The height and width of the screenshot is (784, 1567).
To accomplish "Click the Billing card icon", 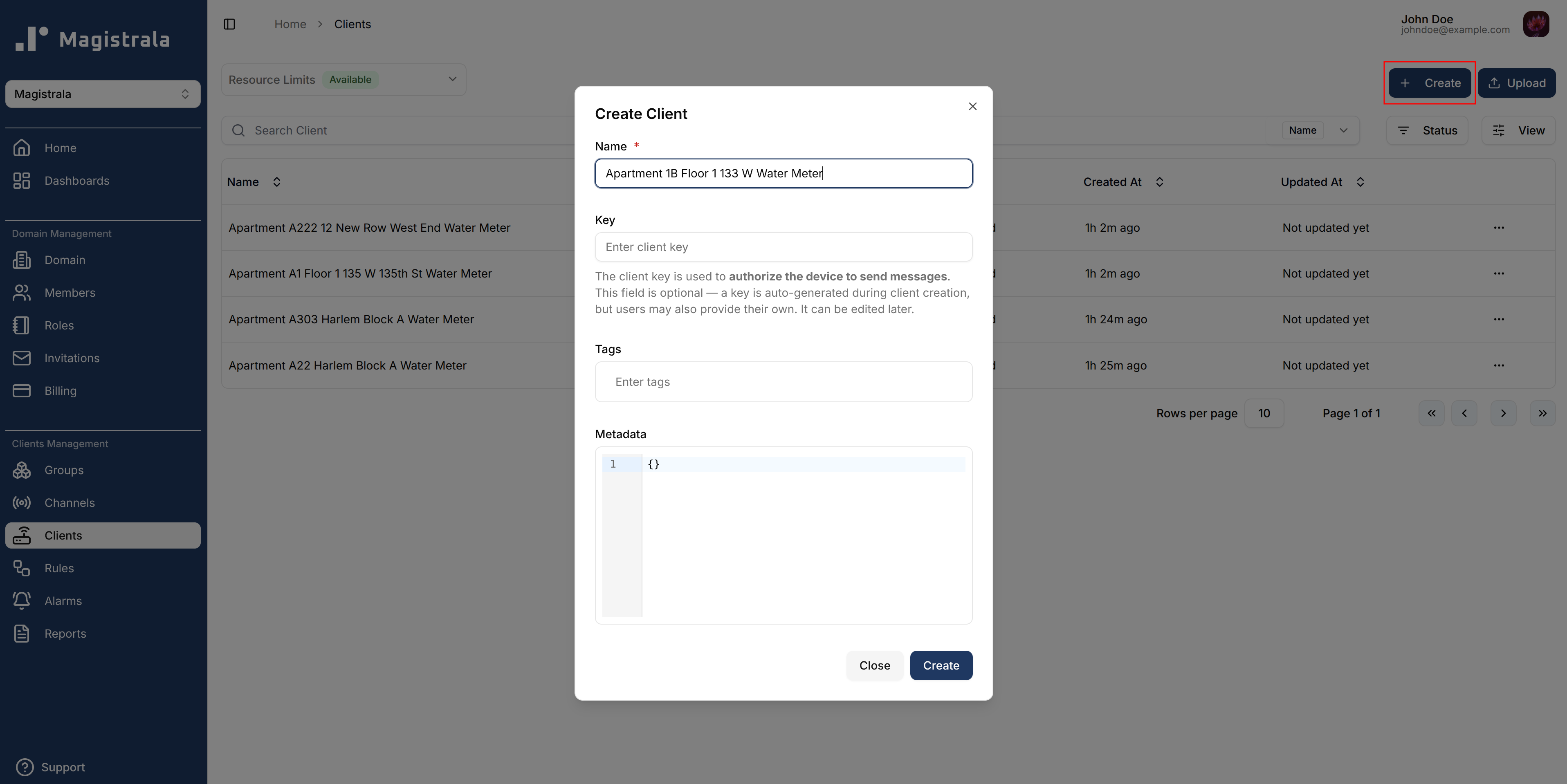I will (22, 390).
